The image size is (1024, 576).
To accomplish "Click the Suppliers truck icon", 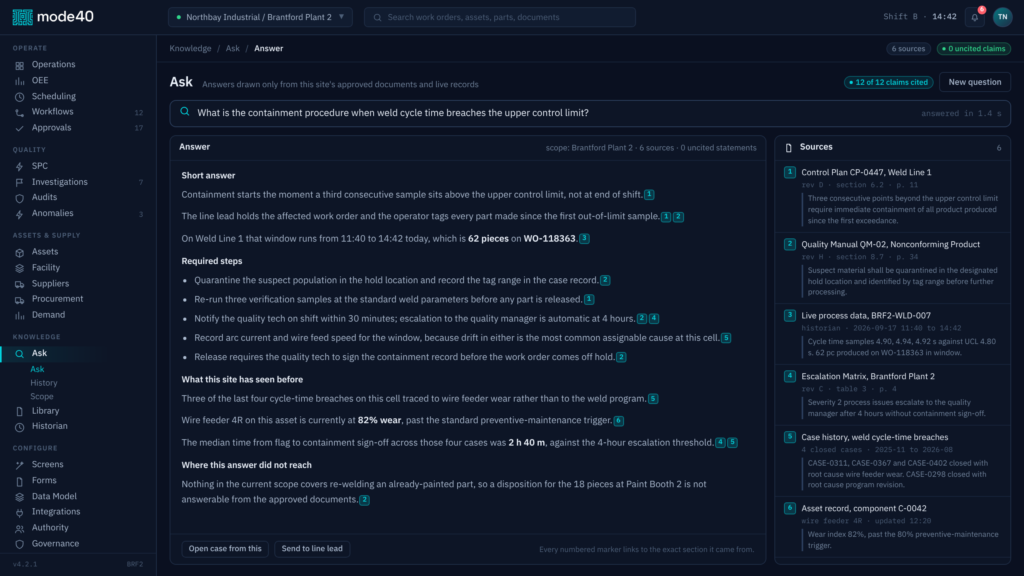I will click(20, 284).
